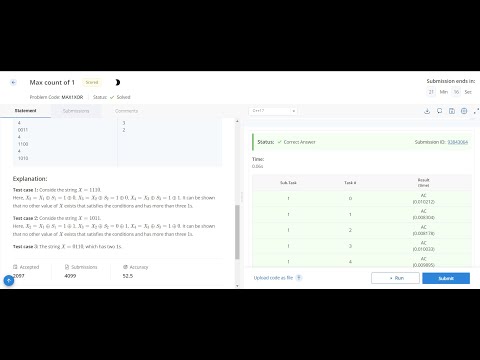Open the C++17 language dropdown
Screen dimensions: 480x360
[x=273, y=111]
